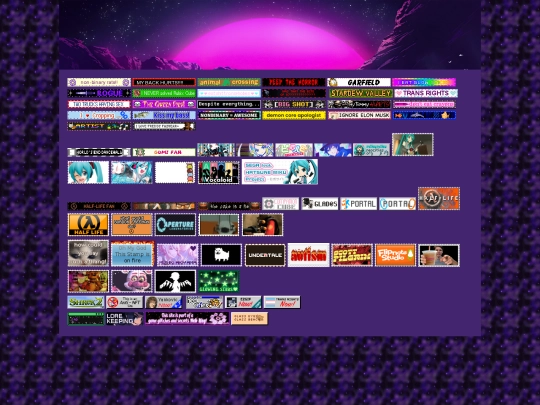Click the IGNORE ELON MUSK blinkie
Screen dimensions: 540x405
click(359, 115)
